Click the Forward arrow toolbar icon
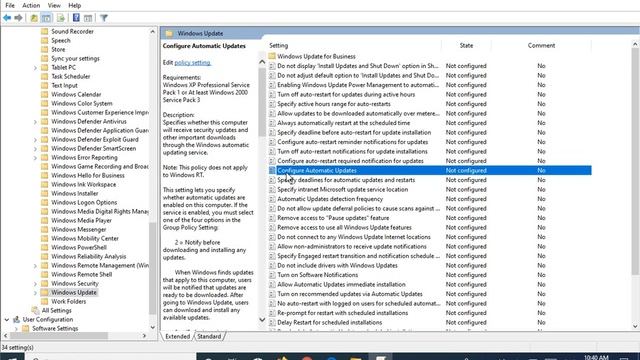Screen dimensions: 640x360 click(18, 18)
